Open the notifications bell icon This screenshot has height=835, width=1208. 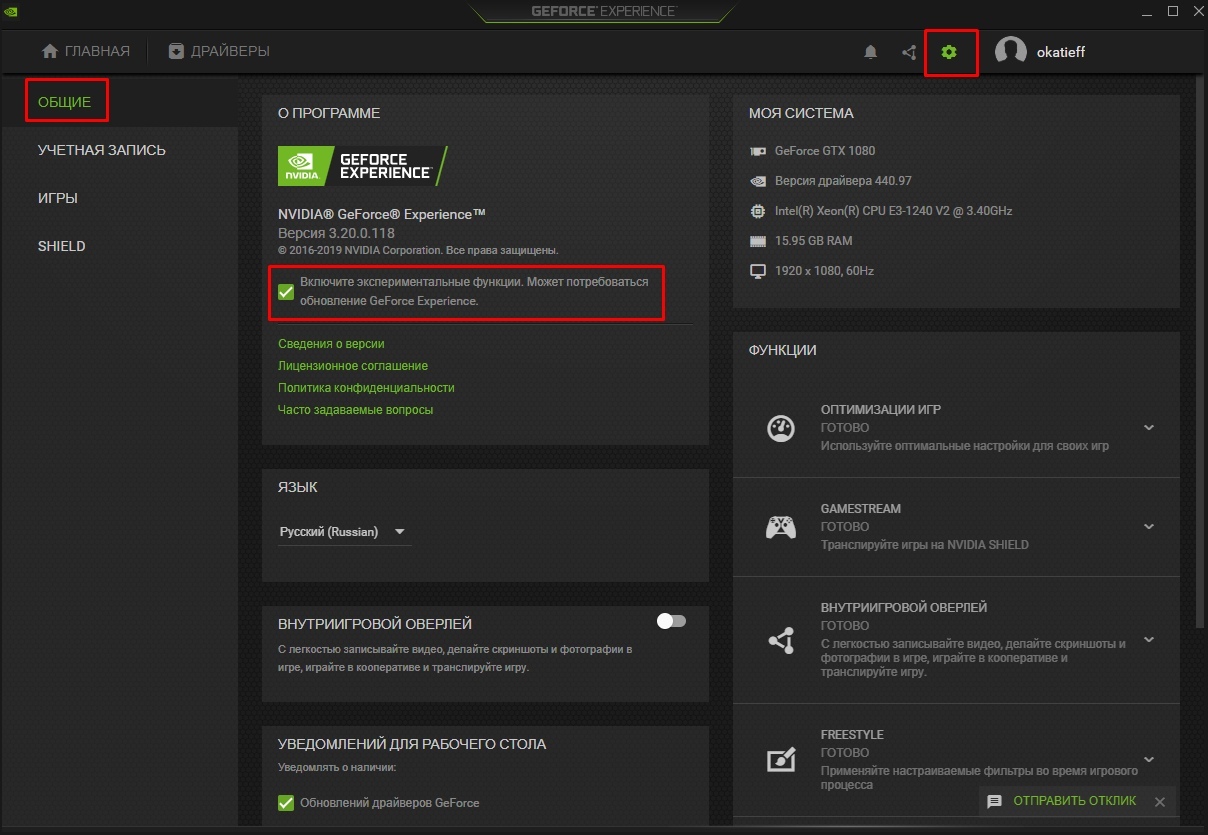[x=870, y=52]
